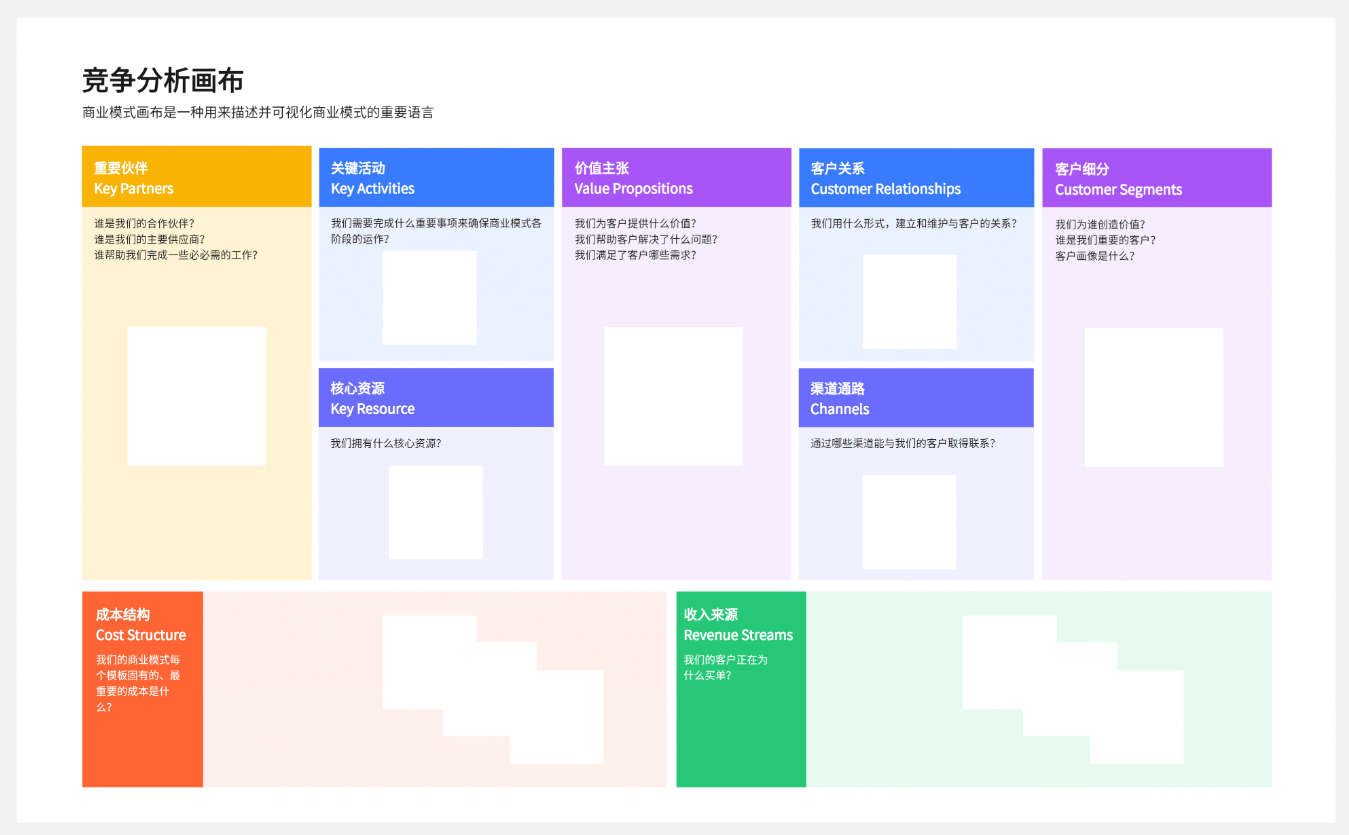Click the white note in Value Propositions
1349x835 pixels.
[674, 396]
